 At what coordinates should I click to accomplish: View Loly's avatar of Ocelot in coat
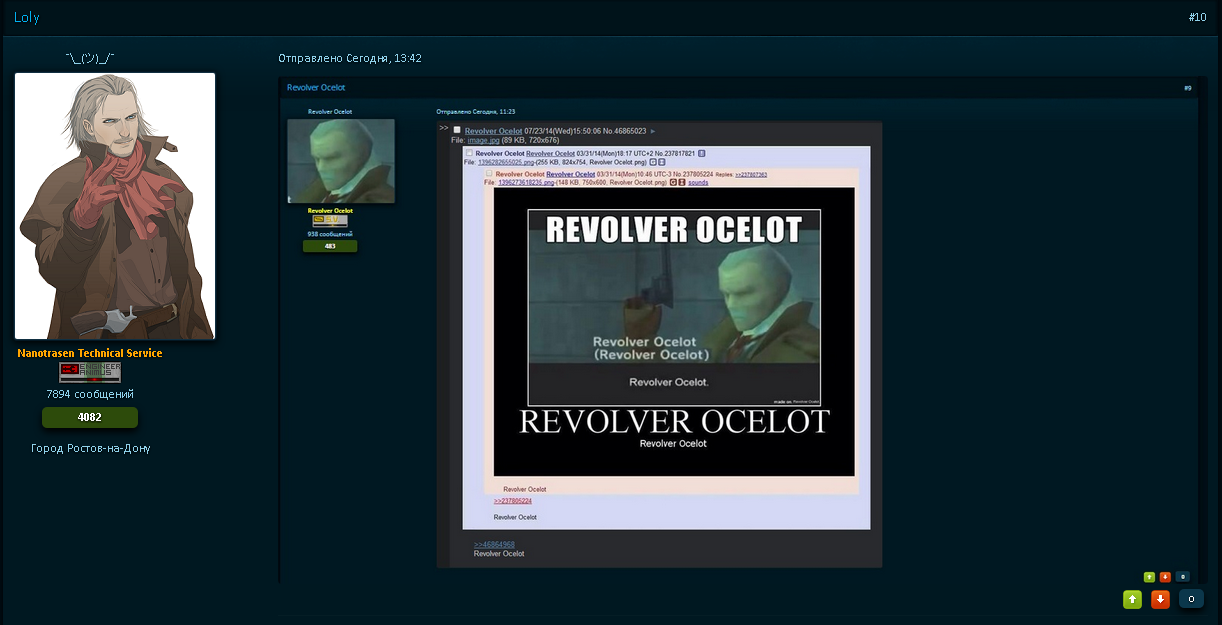point(115,206)
